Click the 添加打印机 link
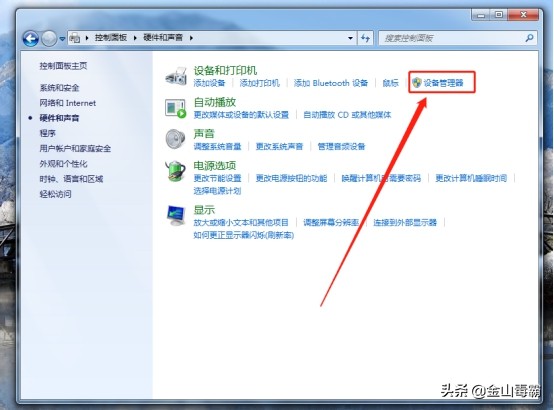This screenshot has width=554, height=410. [x=259, y=83]
